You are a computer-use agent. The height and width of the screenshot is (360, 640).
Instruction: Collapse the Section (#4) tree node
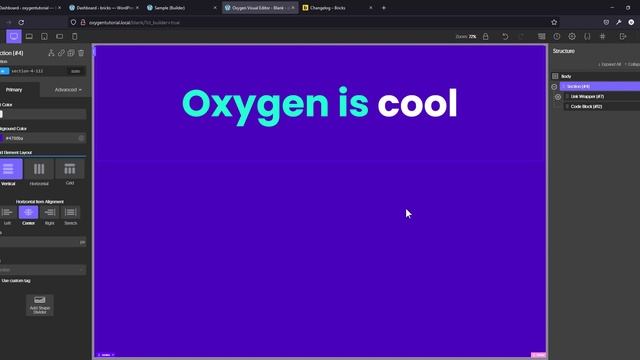[554, 87]
